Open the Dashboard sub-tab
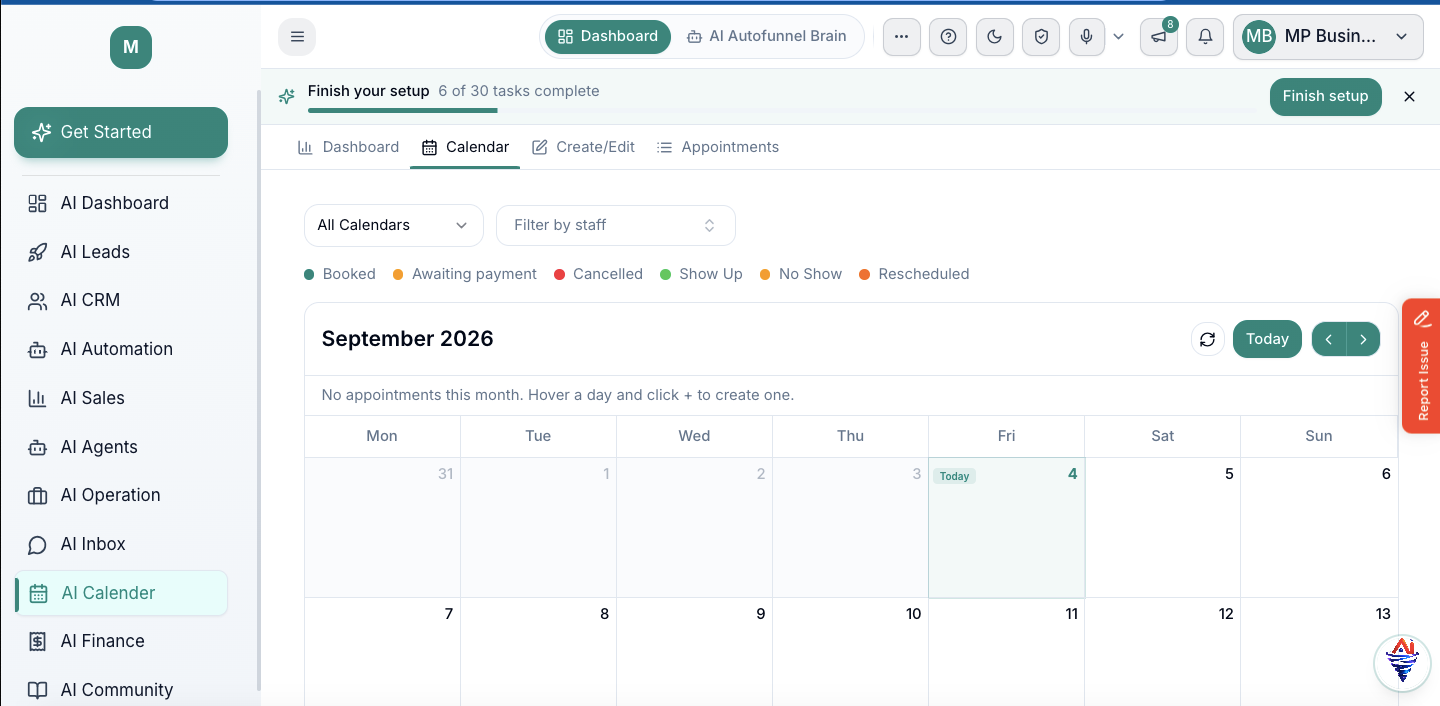The image size is (1440, 706). tap(349, 147)
